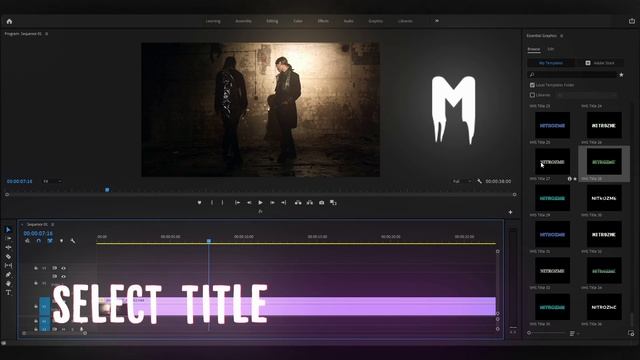Click the Program Monitor playhead marker
640x360 pixels.
point(107,190)
